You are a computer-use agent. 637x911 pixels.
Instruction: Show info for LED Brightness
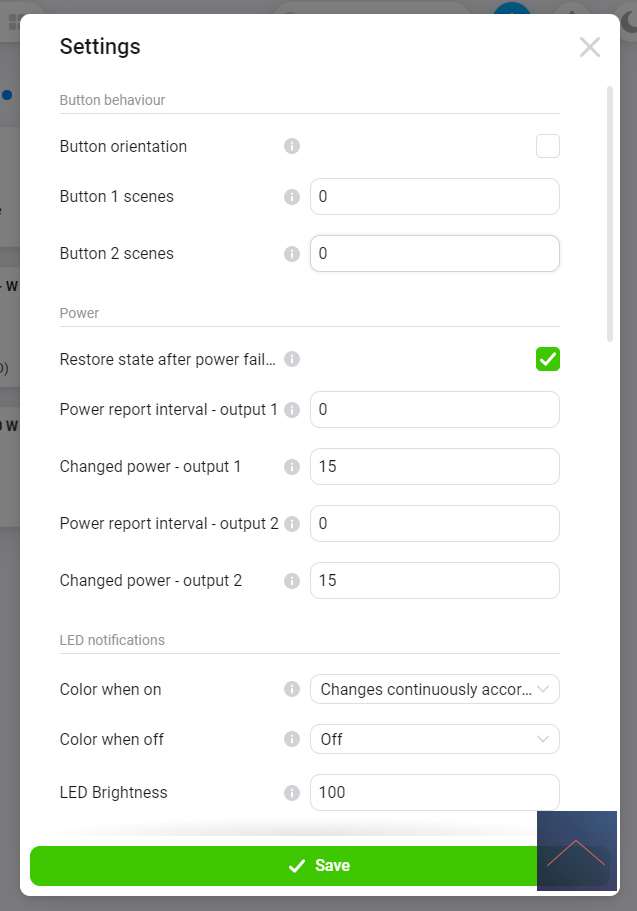tap(292, 793)
